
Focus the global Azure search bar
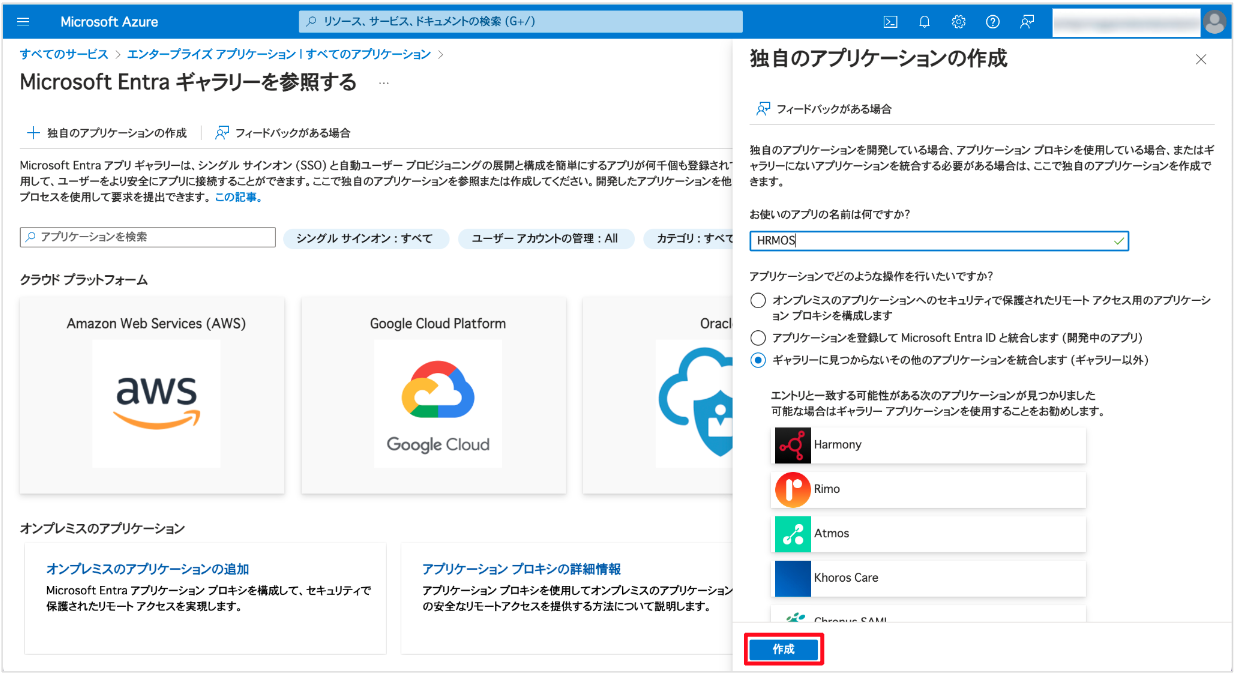click(x=521, y=22)
